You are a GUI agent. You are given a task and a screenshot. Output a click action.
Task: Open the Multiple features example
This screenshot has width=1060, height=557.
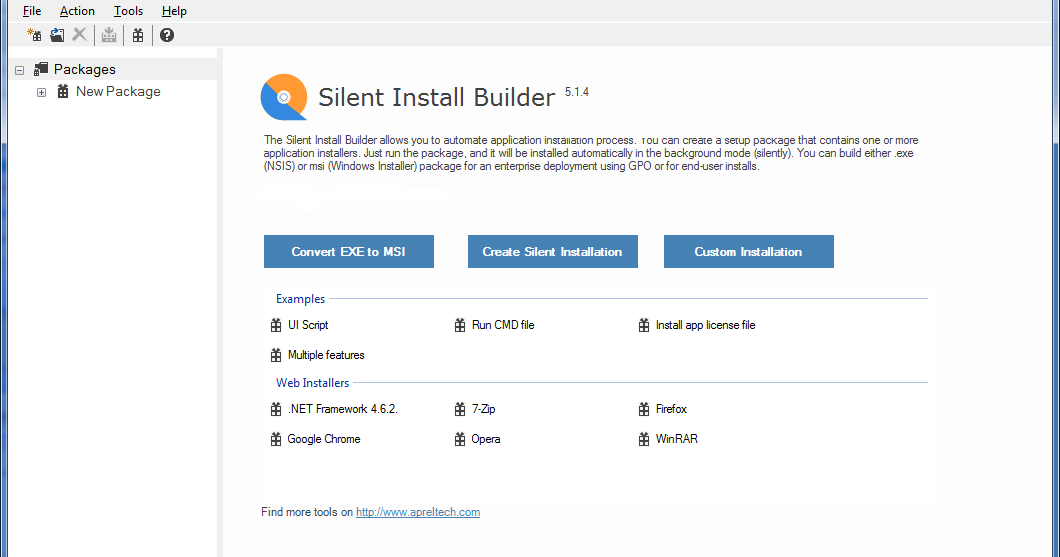coord(326,355)
